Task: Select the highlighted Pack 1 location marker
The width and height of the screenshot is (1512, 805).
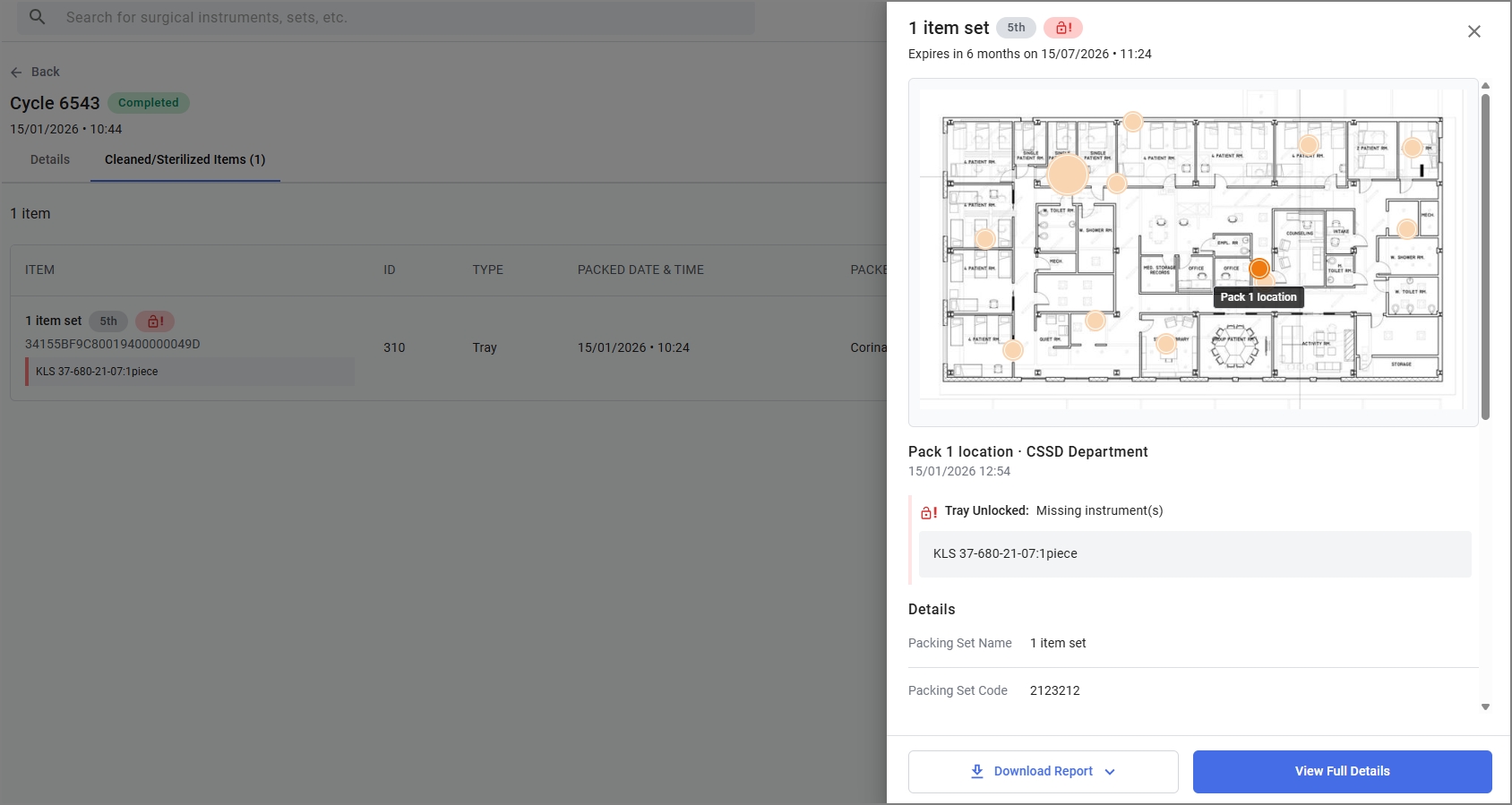Action: (x=1259, y=269)
